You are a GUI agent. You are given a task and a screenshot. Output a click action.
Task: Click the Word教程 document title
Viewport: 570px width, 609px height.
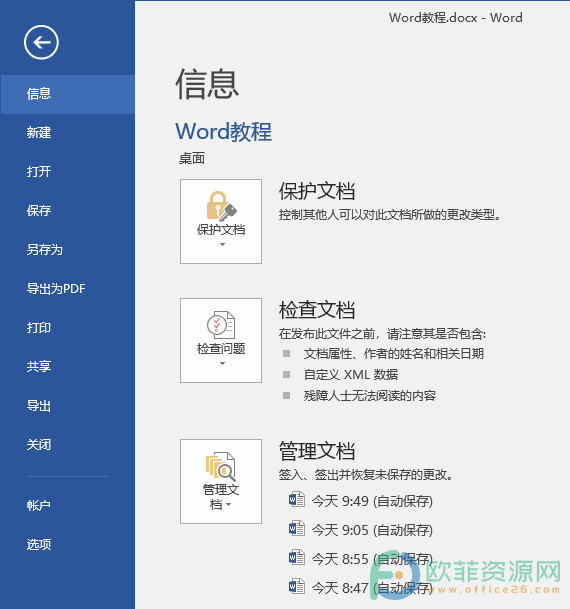[x=224, y=132]
